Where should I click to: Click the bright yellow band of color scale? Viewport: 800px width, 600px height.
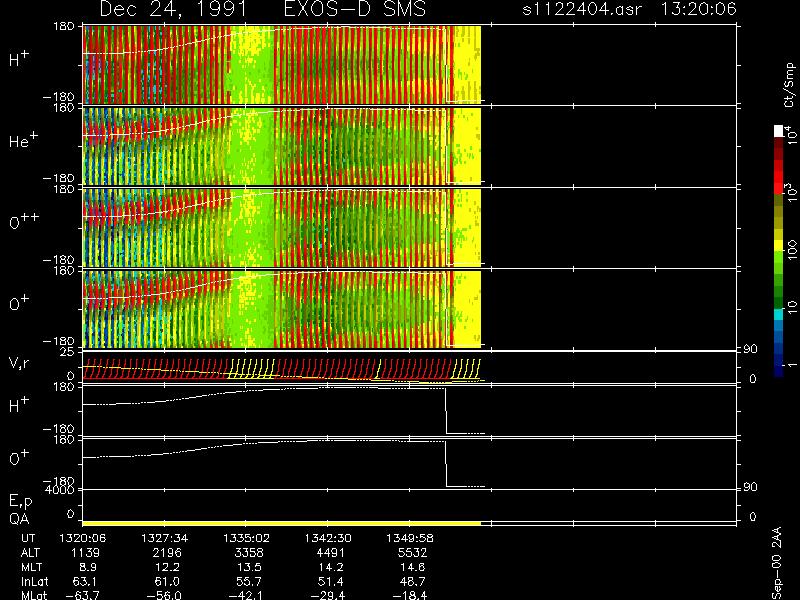[x=779, y=246]
